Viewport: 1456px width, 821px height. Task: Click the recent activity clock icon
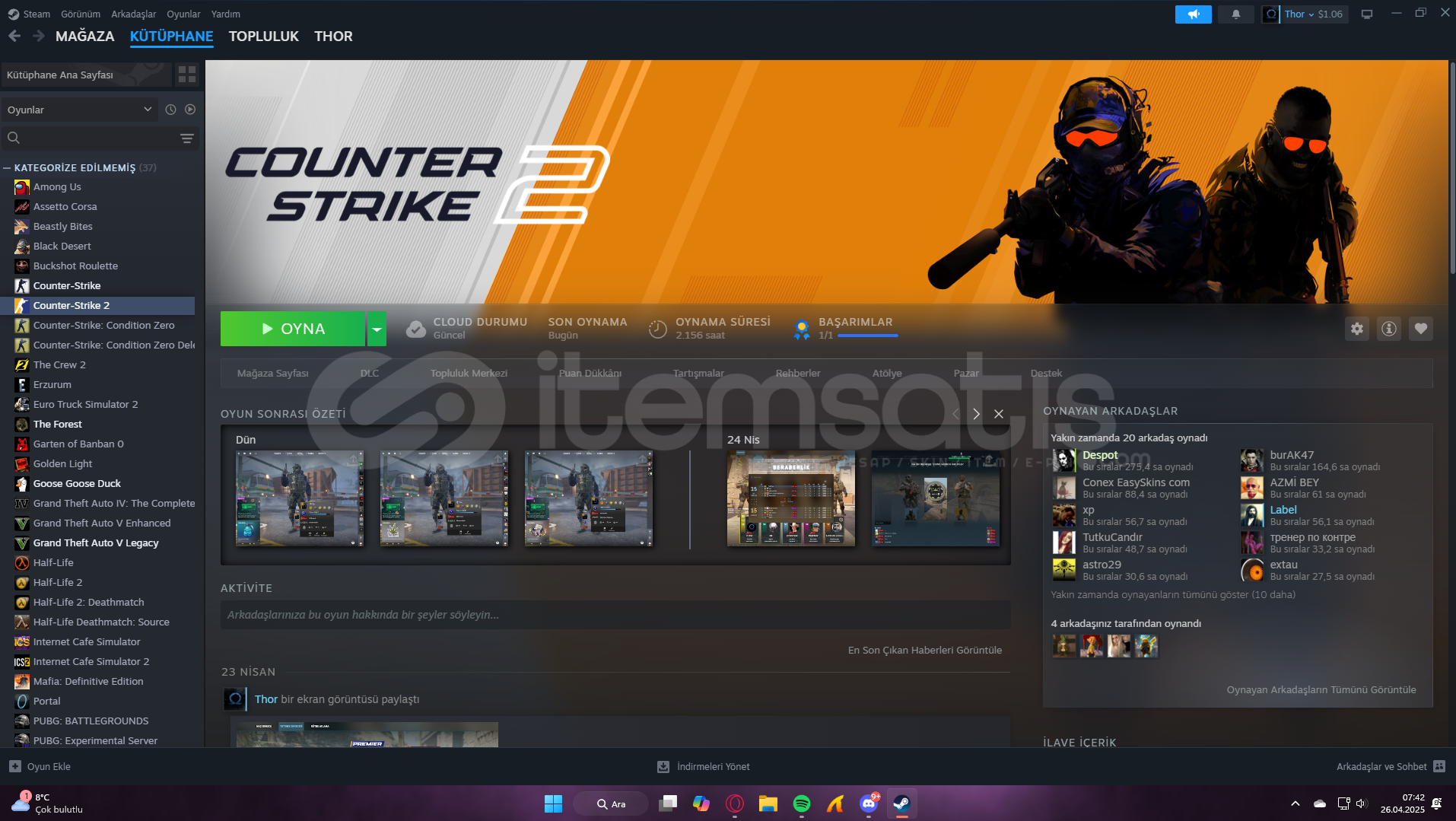click(170, 110)
